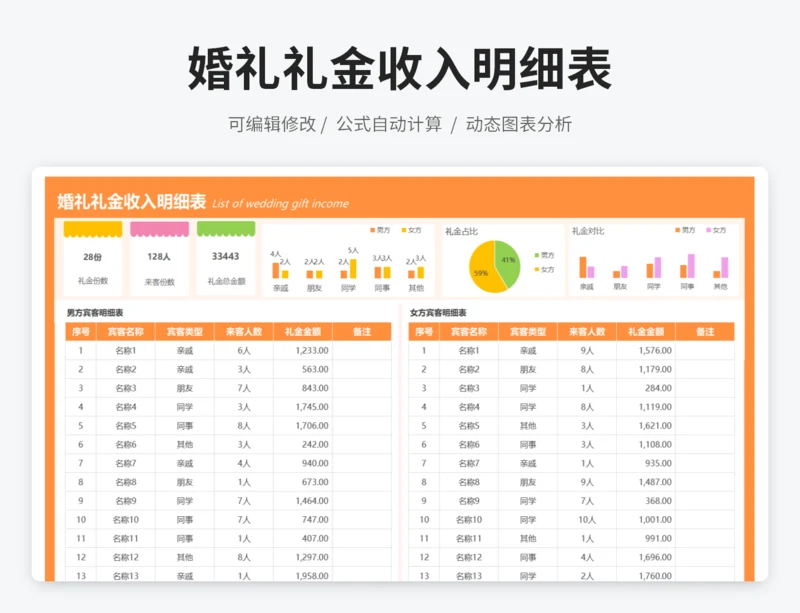Click the amount cell 843.00

pyautogui.click(x=303, y=388)
